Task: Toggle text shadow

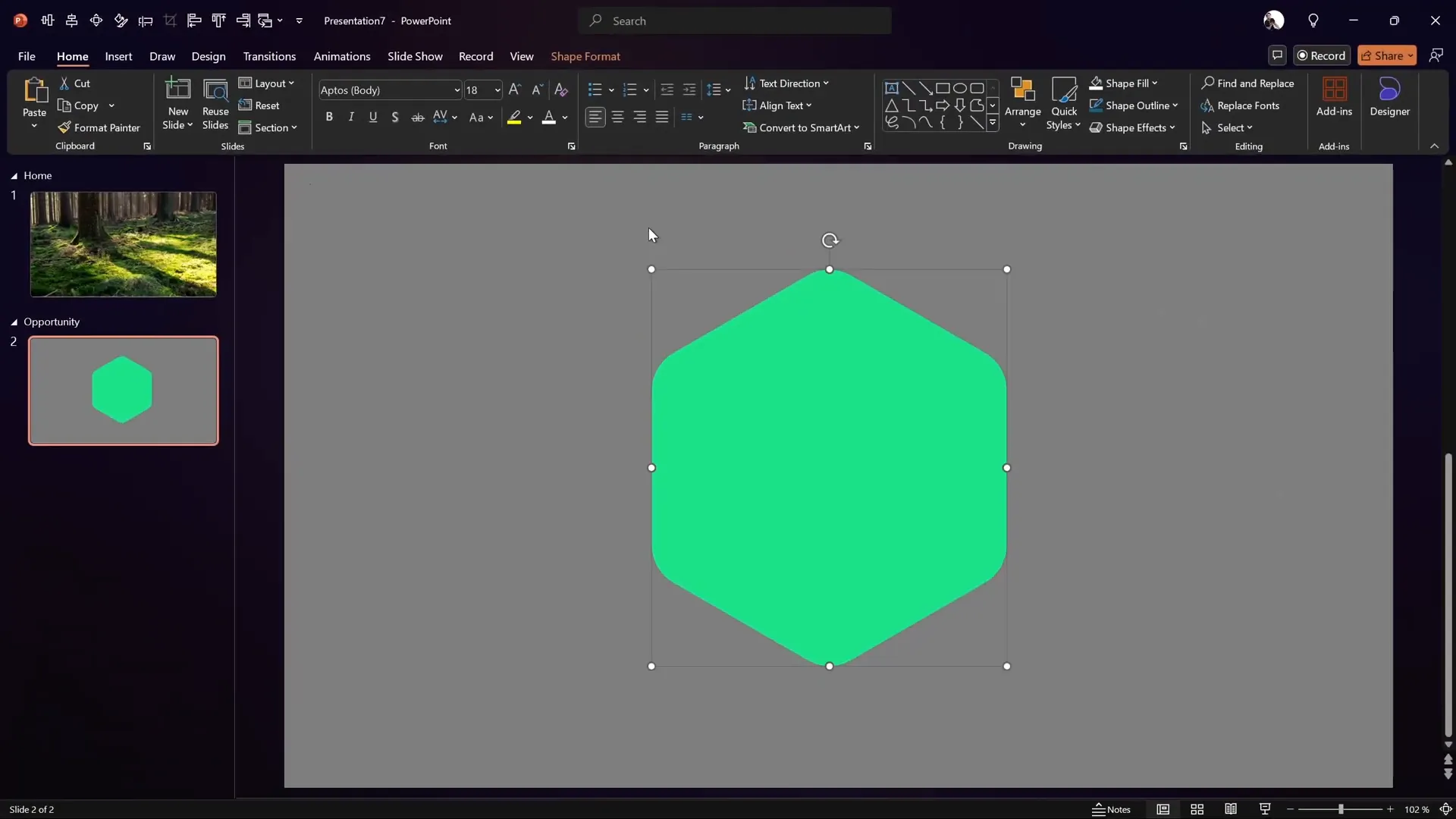Action: tap(395, 117)
